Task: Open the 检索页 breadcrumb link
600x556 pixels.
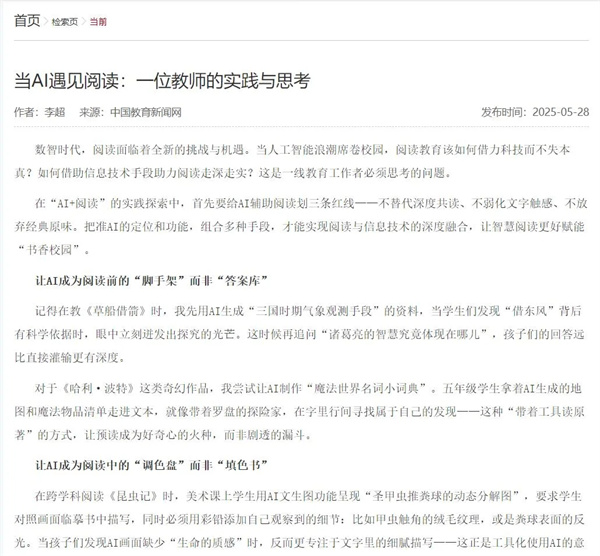Action: coord(65,22)
